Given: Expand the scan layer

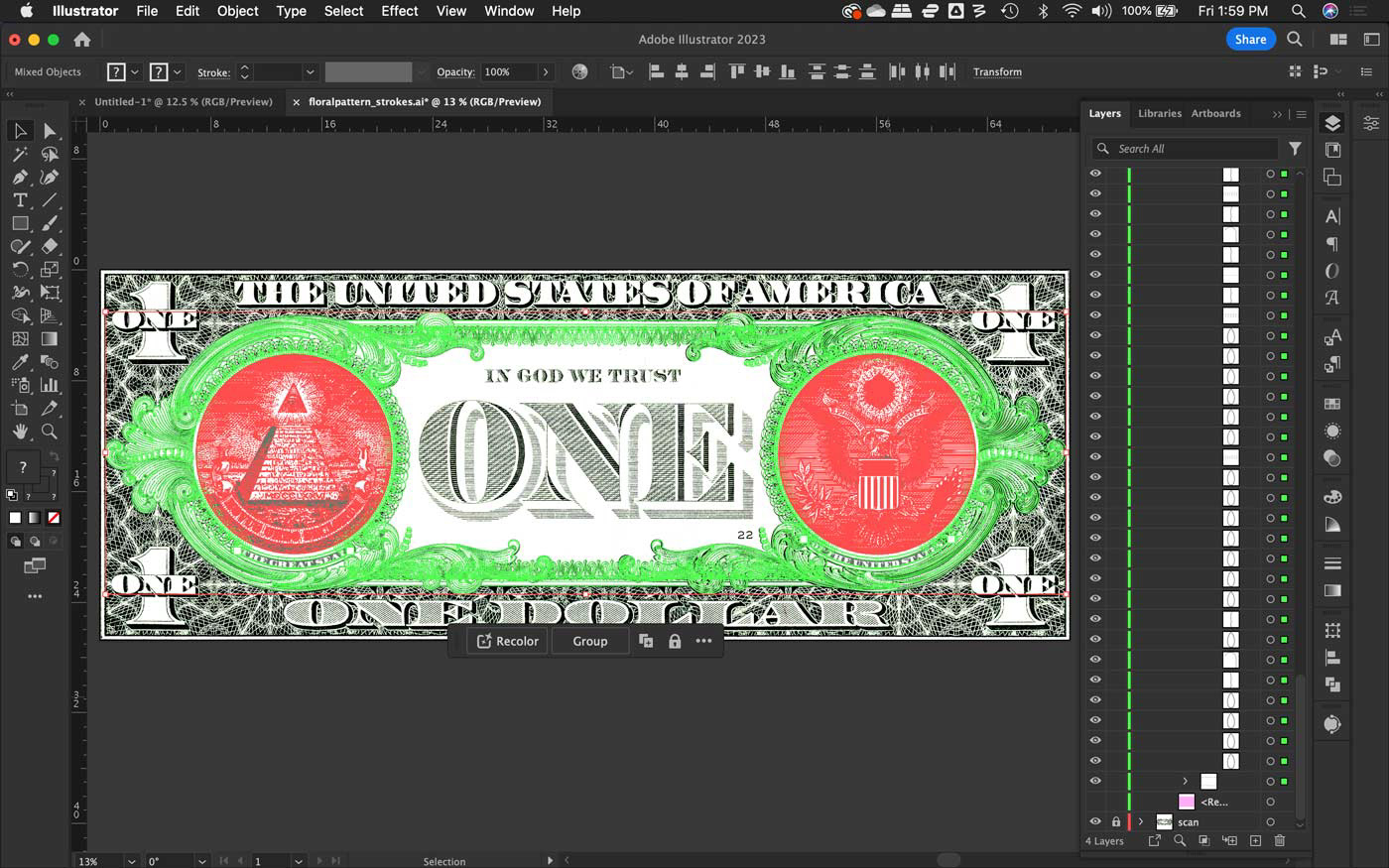Looking at the screenshot, I should click(1141, 821).
